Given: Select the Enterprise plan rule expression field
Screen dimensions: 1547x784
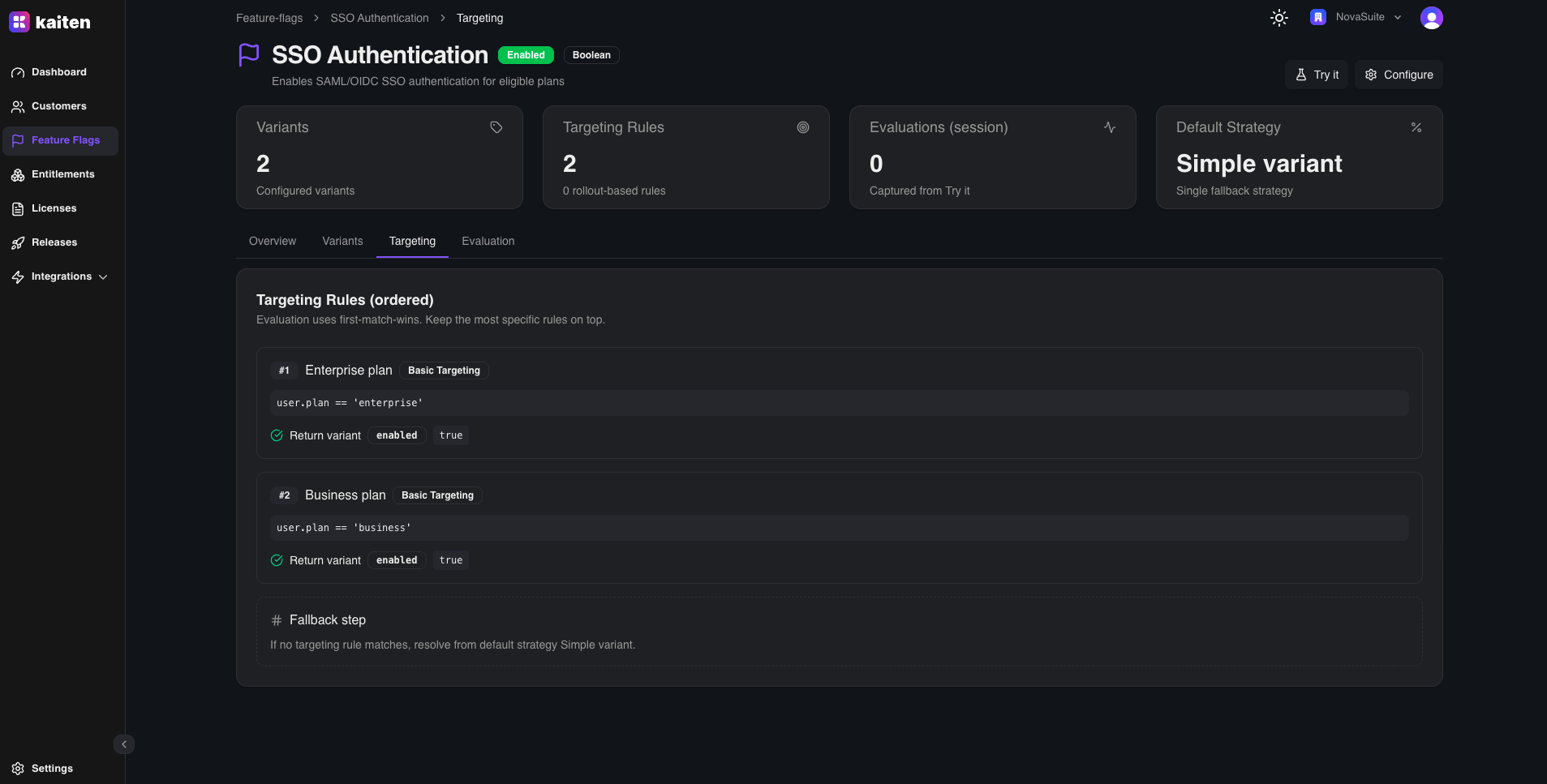Looking at the screenshot, I should click(839, 403).
